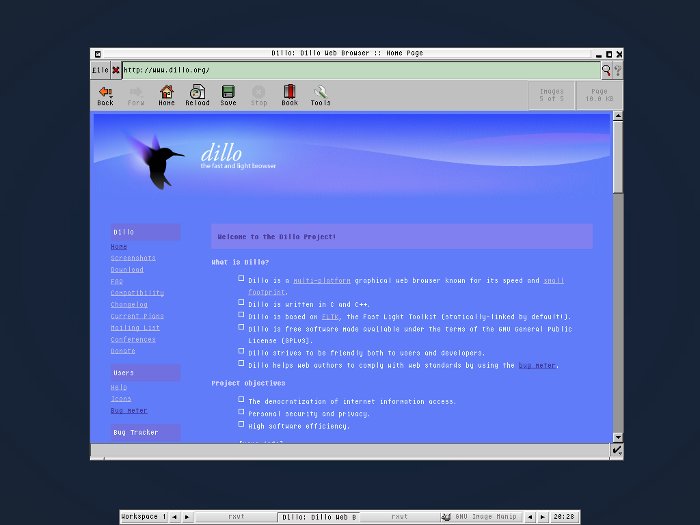700x525 pixels.
Task: Select the rxvt taskbar entry beside GNU Image Manip
Action: 400,517
